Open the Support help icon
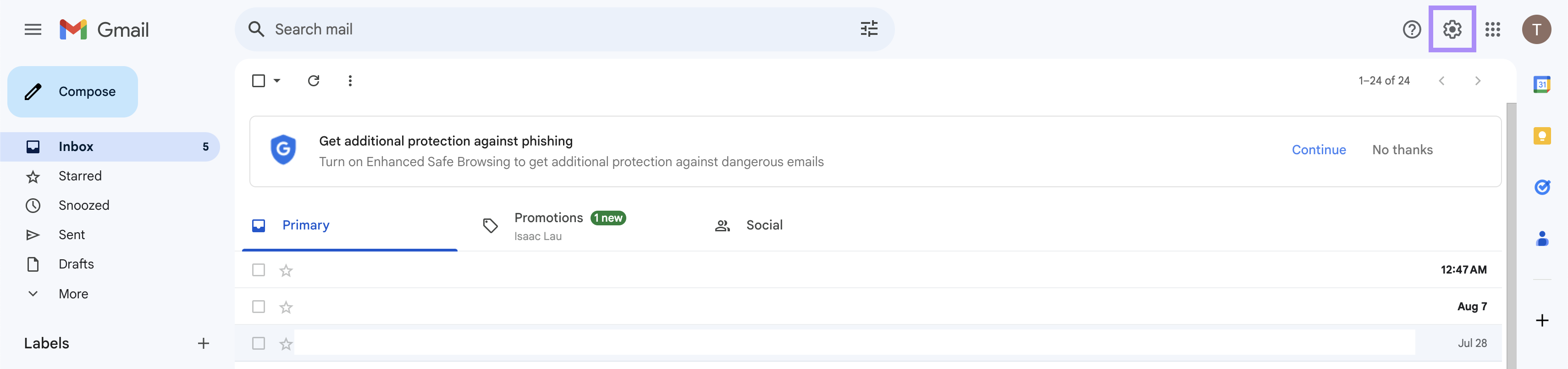This screenshot has height=369, width=1568. 1412,29
